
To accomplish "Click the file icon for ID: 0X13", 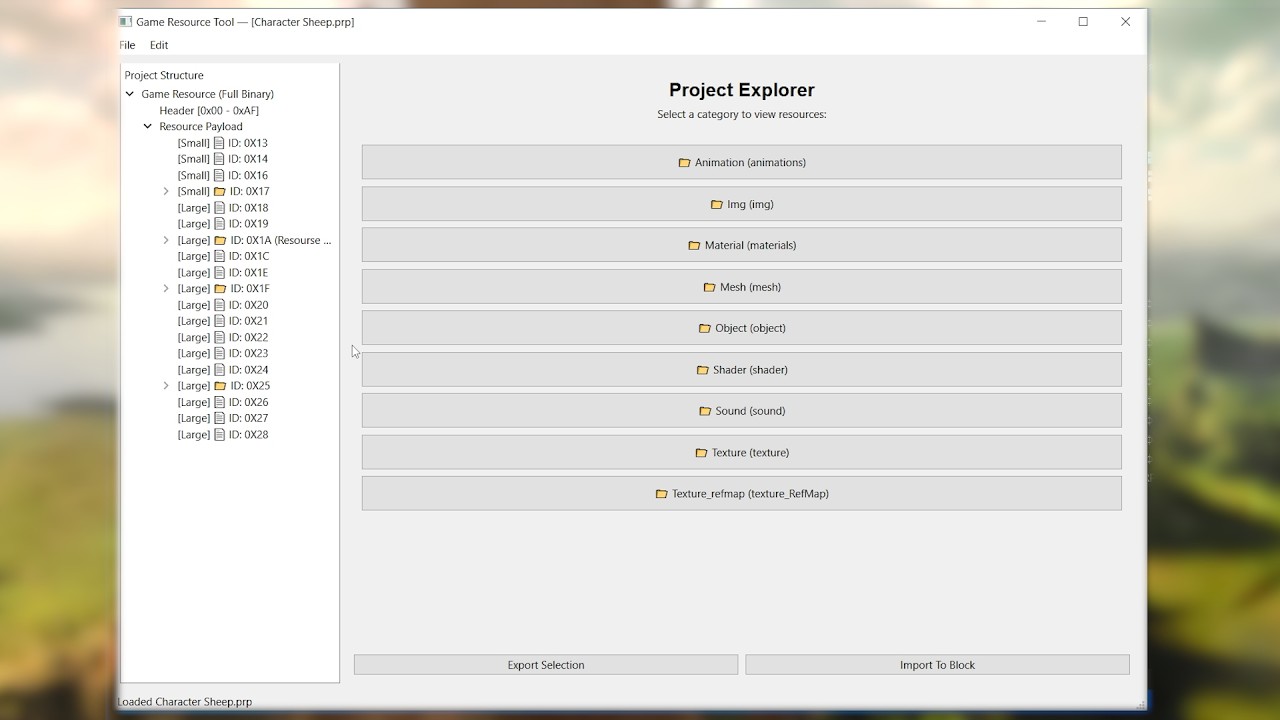I will (x=219, y=143).
